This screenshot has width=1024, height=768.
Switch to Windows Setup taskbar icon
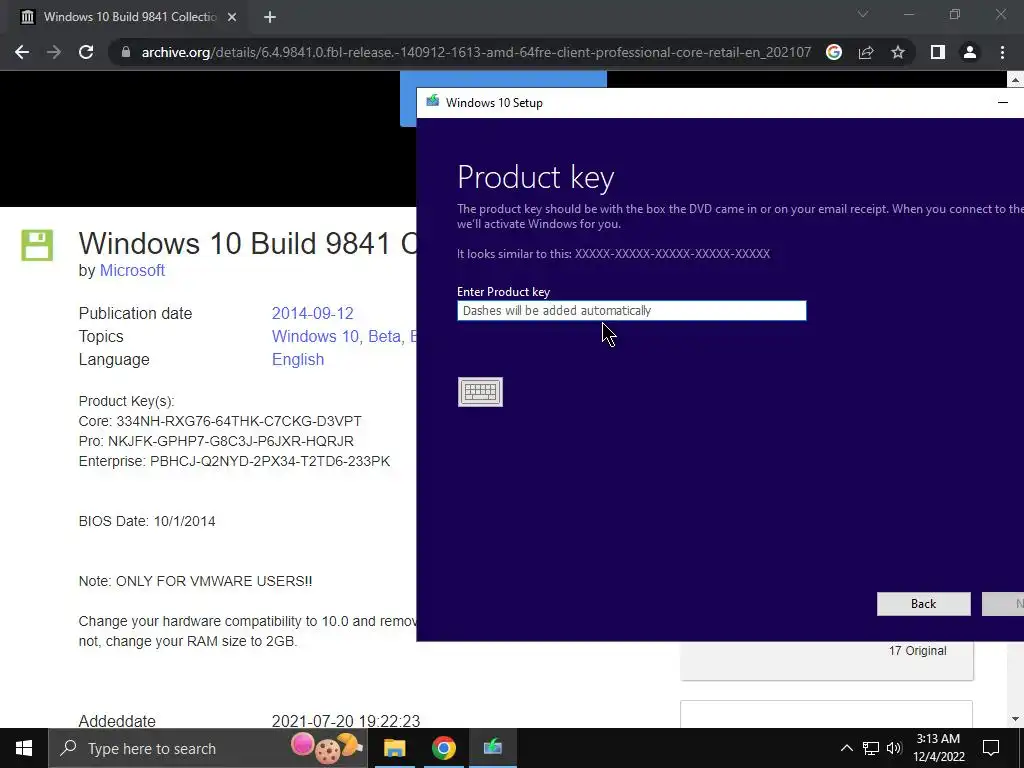tap(492, 748)
